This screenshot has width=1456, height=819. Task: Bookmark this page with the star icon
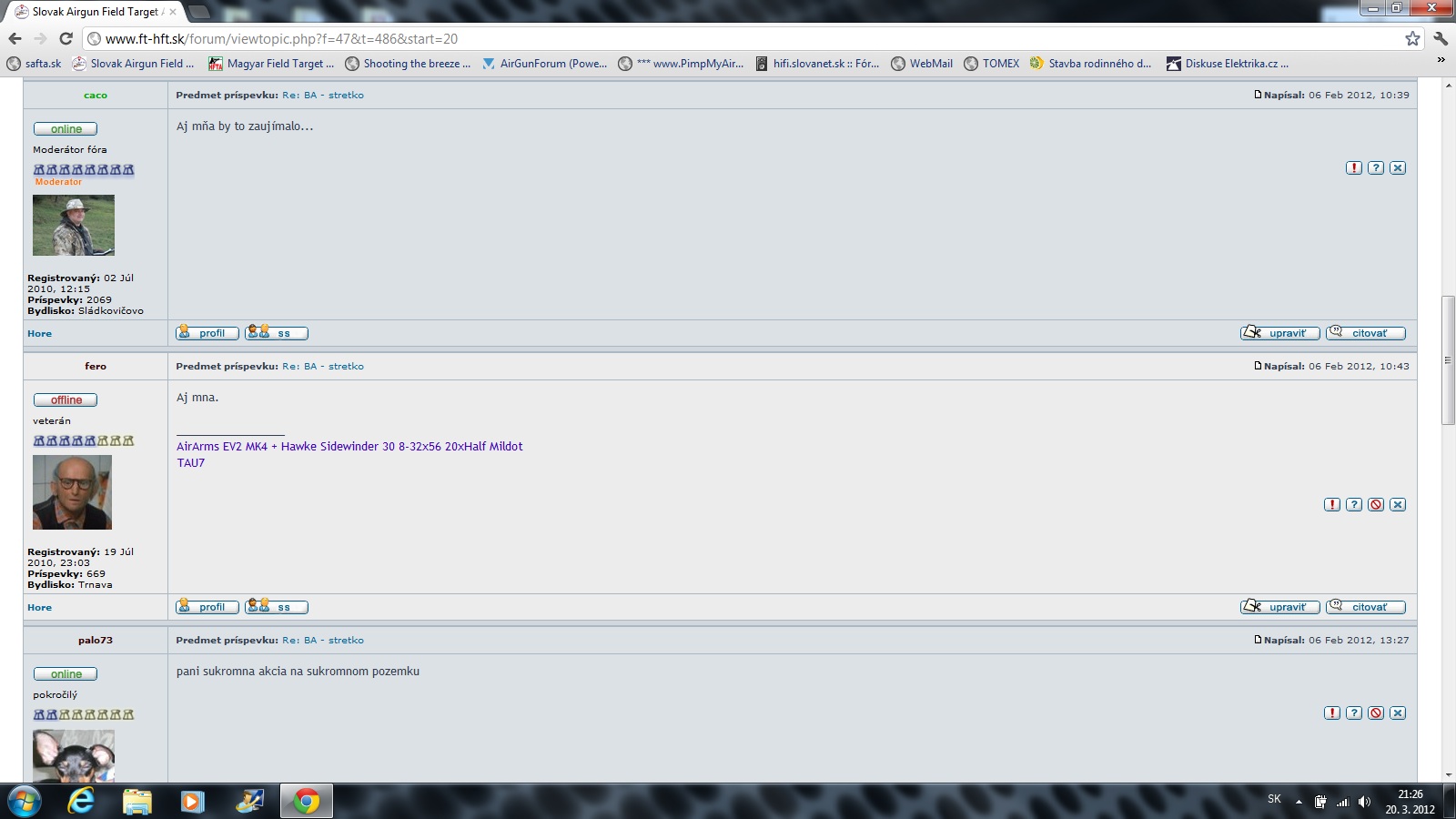click(x=1411, y=38)
